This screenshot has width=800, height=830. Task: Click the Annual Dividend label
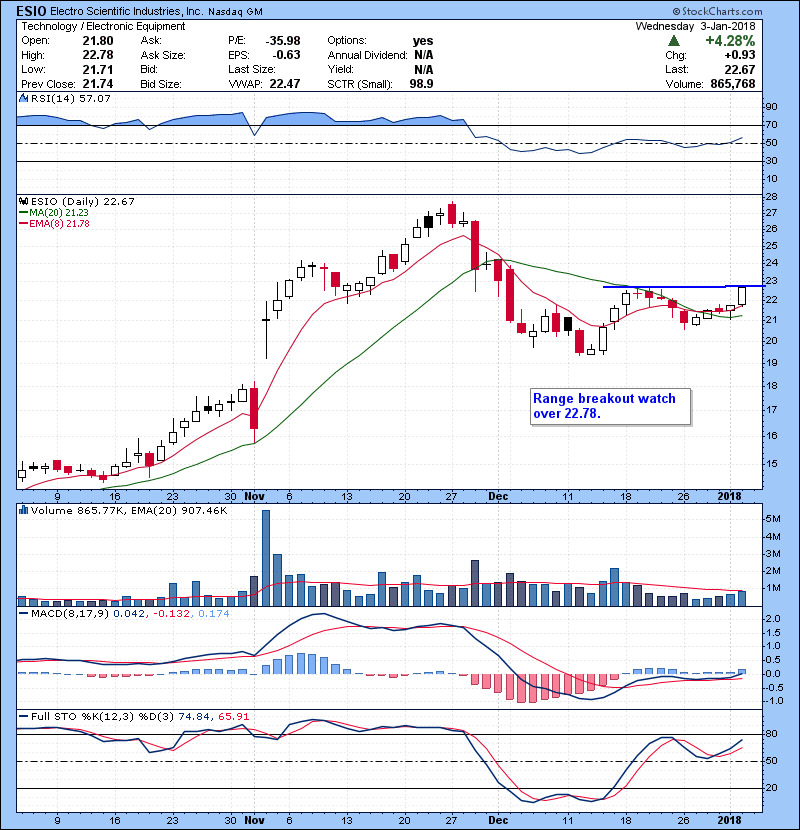(x=367, y=55)
